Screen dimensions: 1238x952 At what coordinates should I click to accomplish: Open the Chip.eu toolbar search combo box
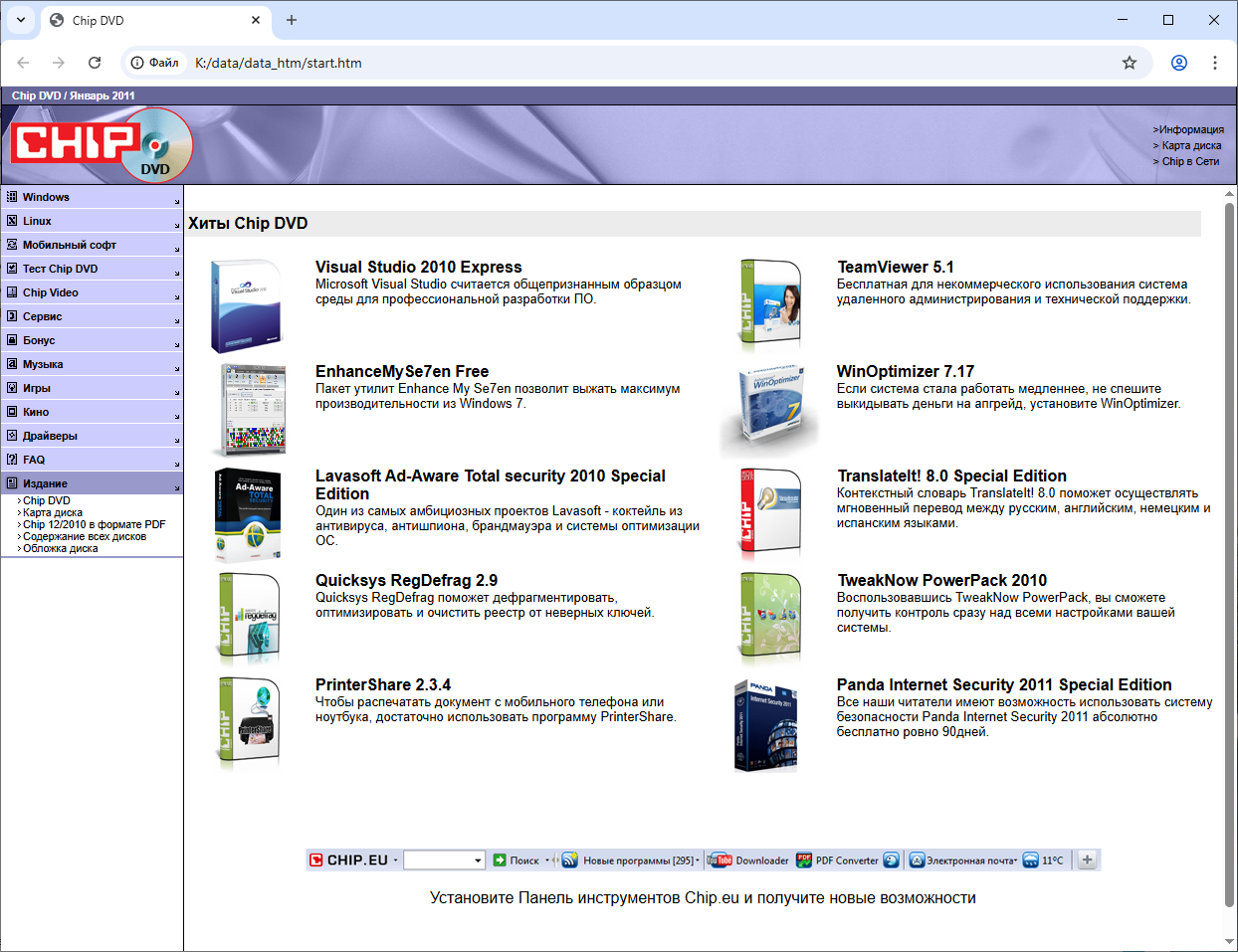(x=444, y=860)
